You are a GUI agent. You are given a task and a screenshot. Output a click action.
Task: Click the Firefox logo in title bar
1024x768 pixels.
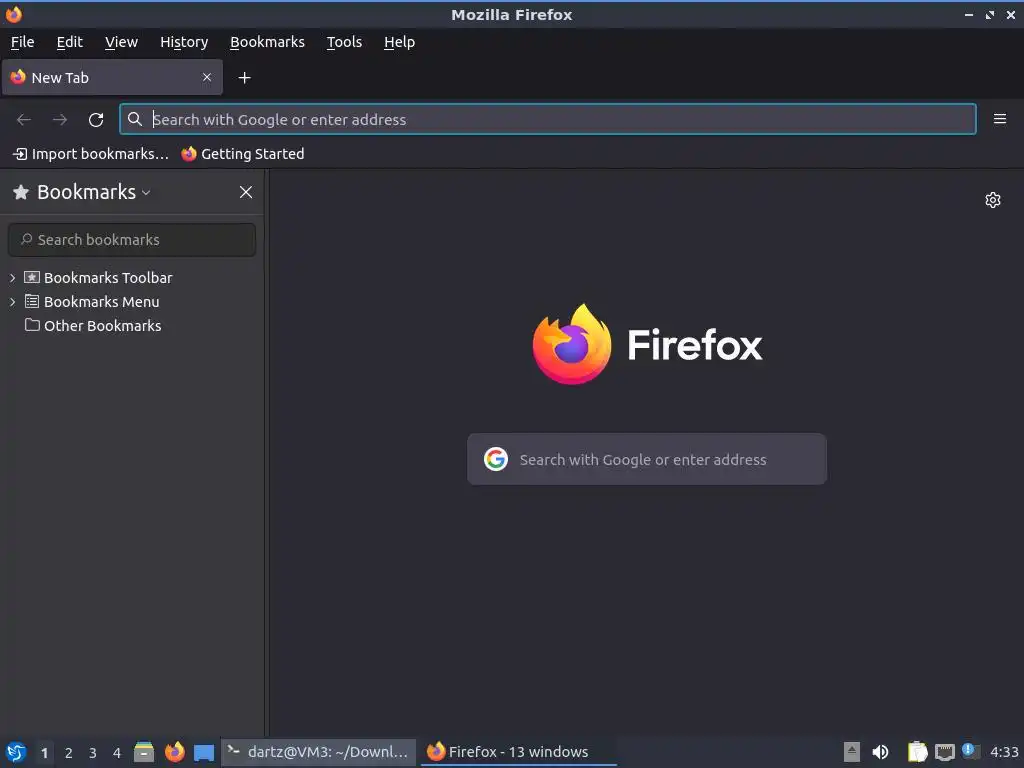click(13, 14)
